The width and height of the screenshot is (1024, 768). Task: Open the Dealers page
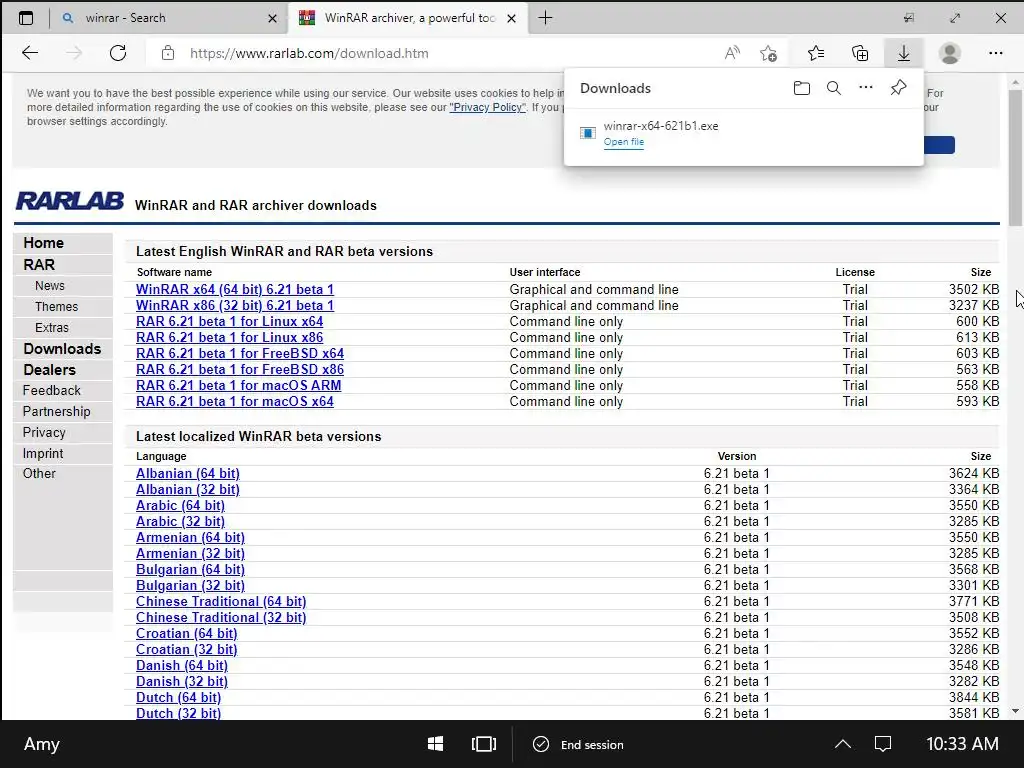pyautogui.click(x=50, y=370)
